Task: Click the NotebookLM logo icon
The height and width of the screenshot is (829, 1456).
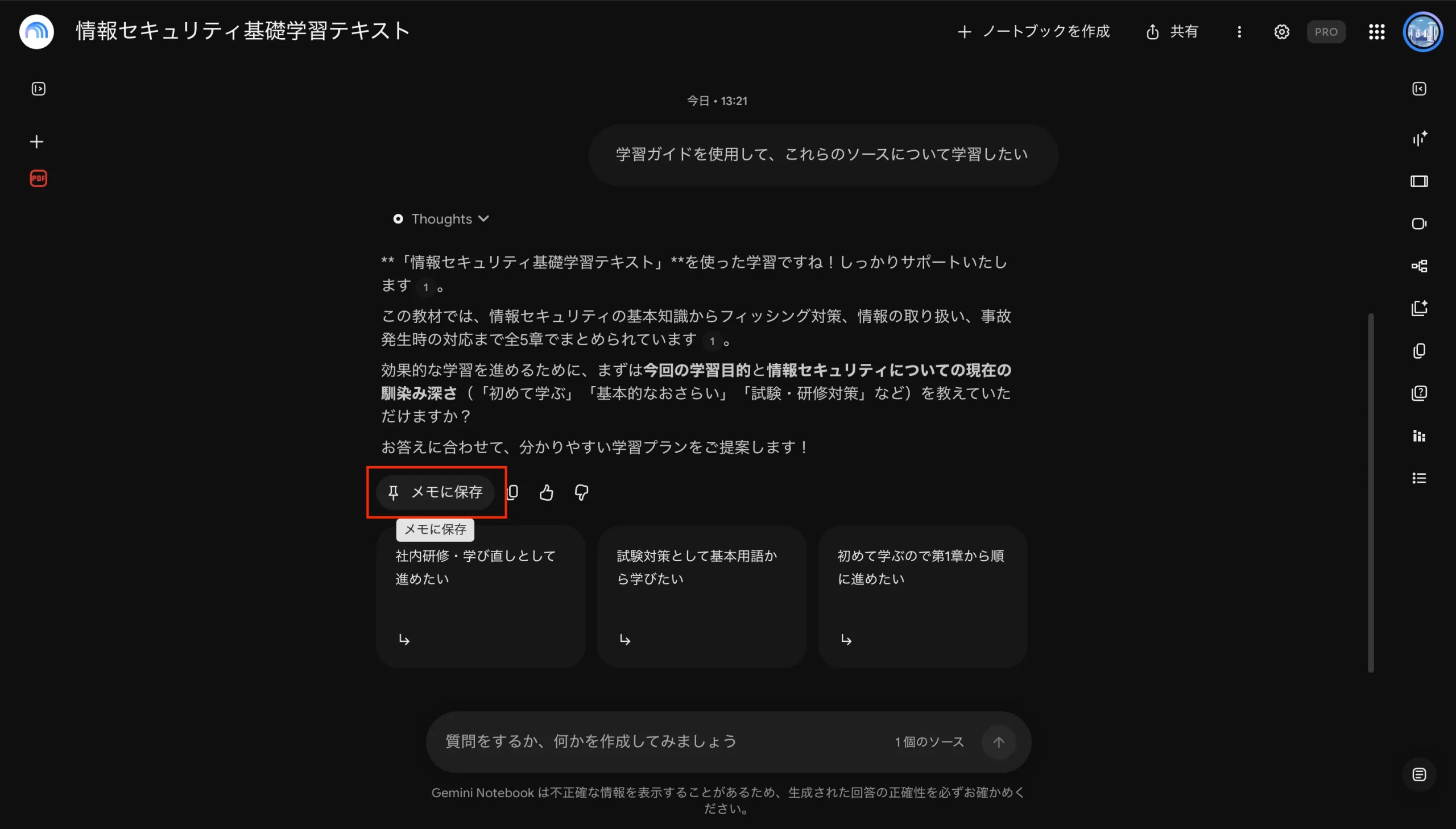Action: click(36, 31)
